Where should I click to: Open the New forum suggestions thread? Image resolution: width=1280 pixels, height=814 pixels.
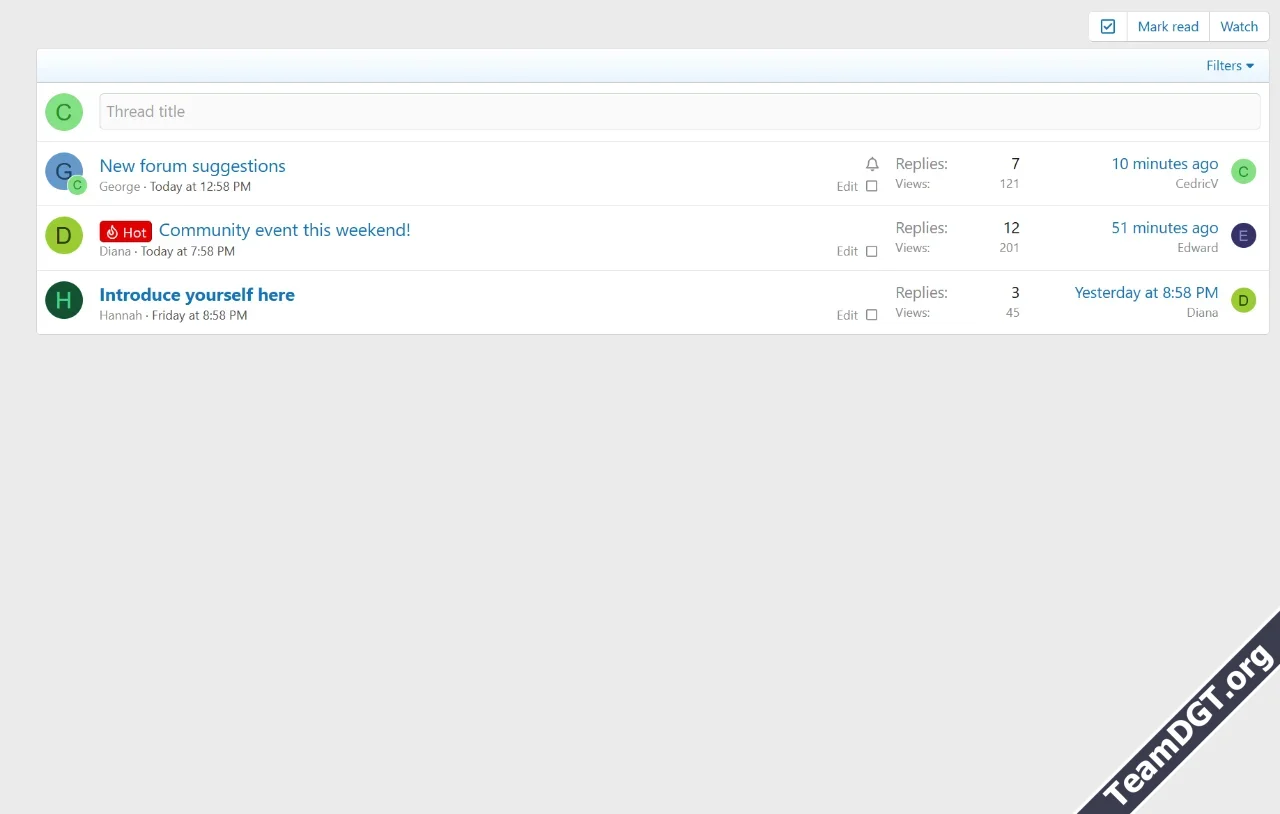192,166
